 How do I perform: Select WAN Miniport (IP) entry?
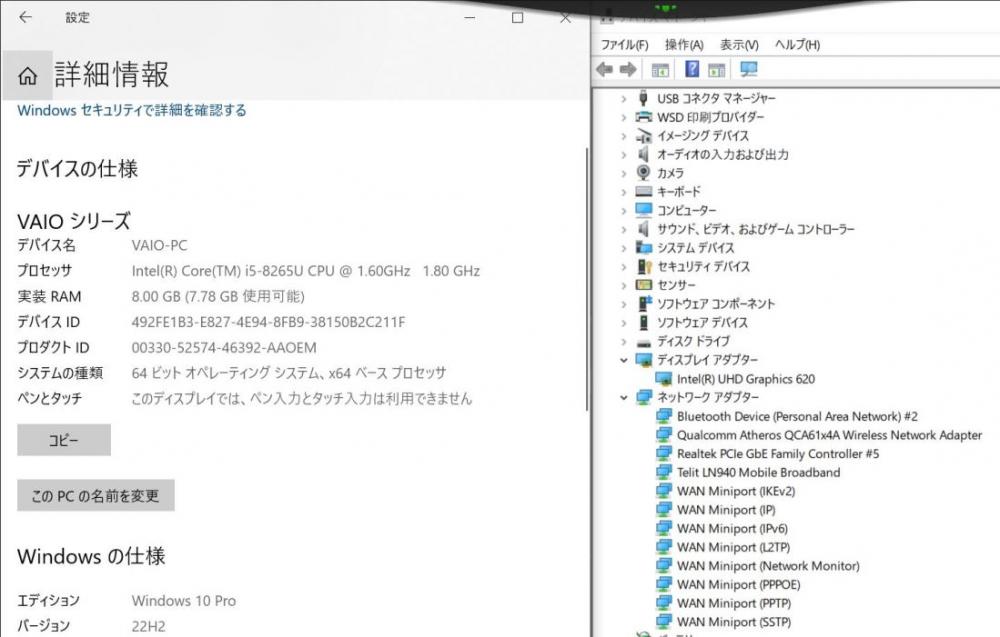tap(726, 509)
